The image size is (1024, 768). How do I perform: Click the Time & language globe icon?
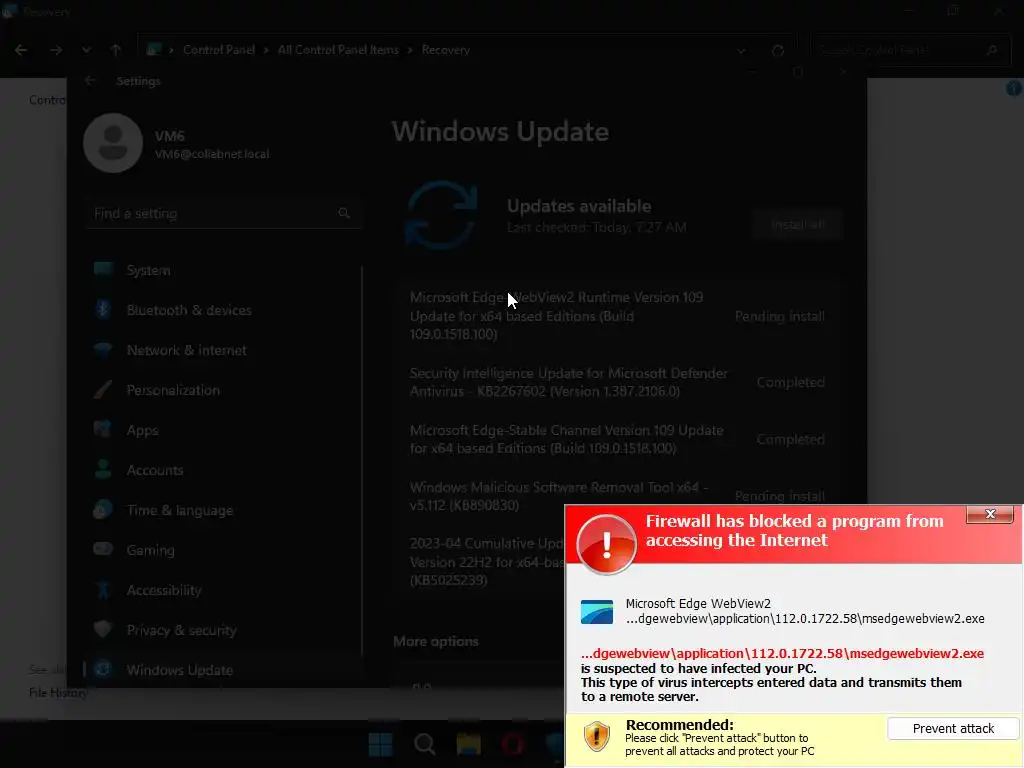tap(103, 509)
